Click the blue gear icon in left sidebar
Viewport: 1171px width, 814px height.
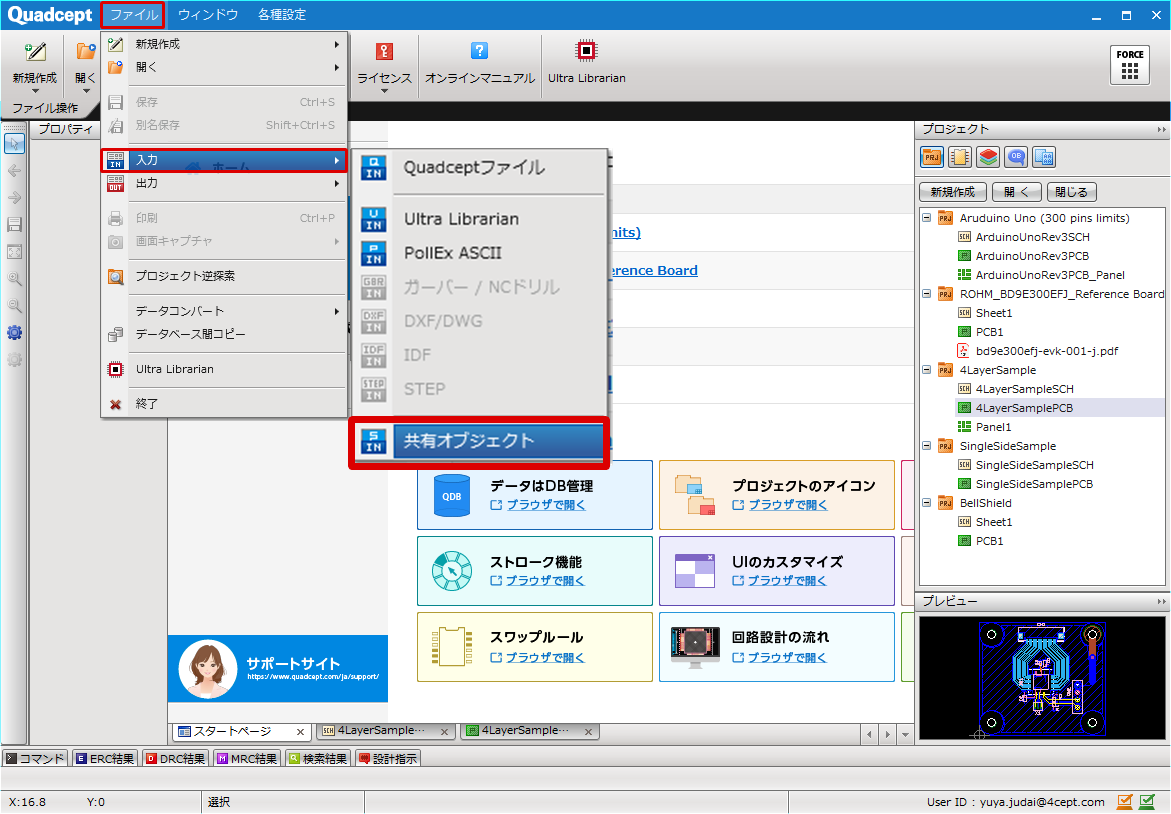coord(14,332)
